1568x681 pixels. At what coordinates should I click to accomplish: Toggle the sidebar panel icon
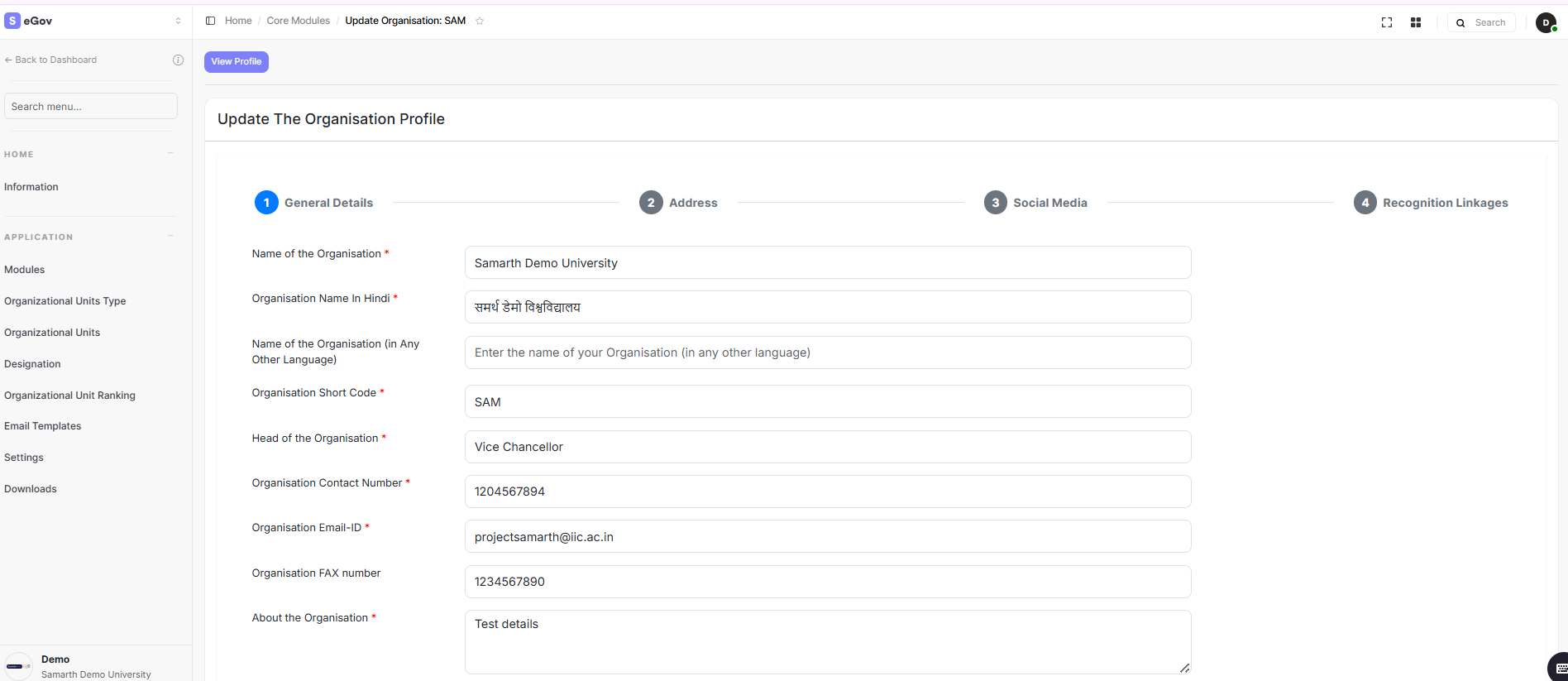[210, 21]
